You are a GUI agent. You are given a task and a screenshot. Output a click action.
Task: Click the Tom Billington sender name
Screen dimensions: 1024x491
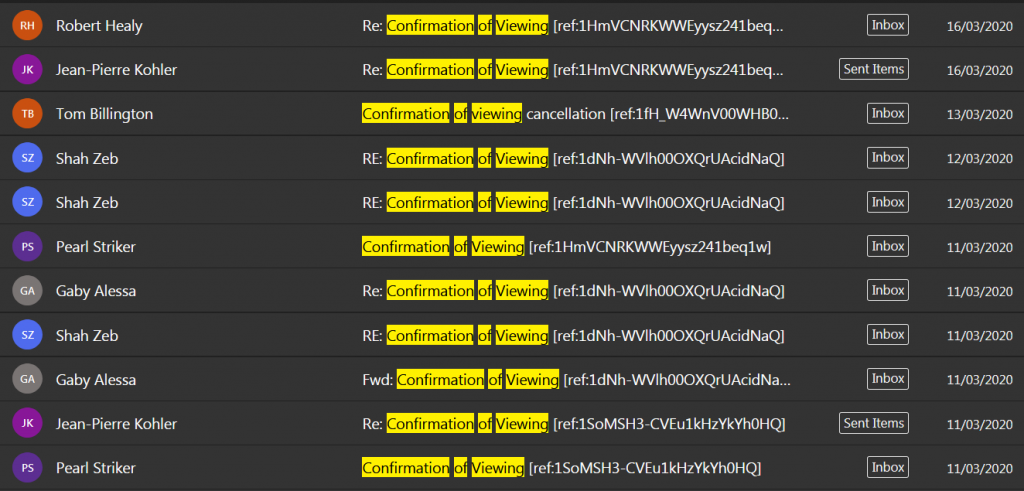click(104, 114)
